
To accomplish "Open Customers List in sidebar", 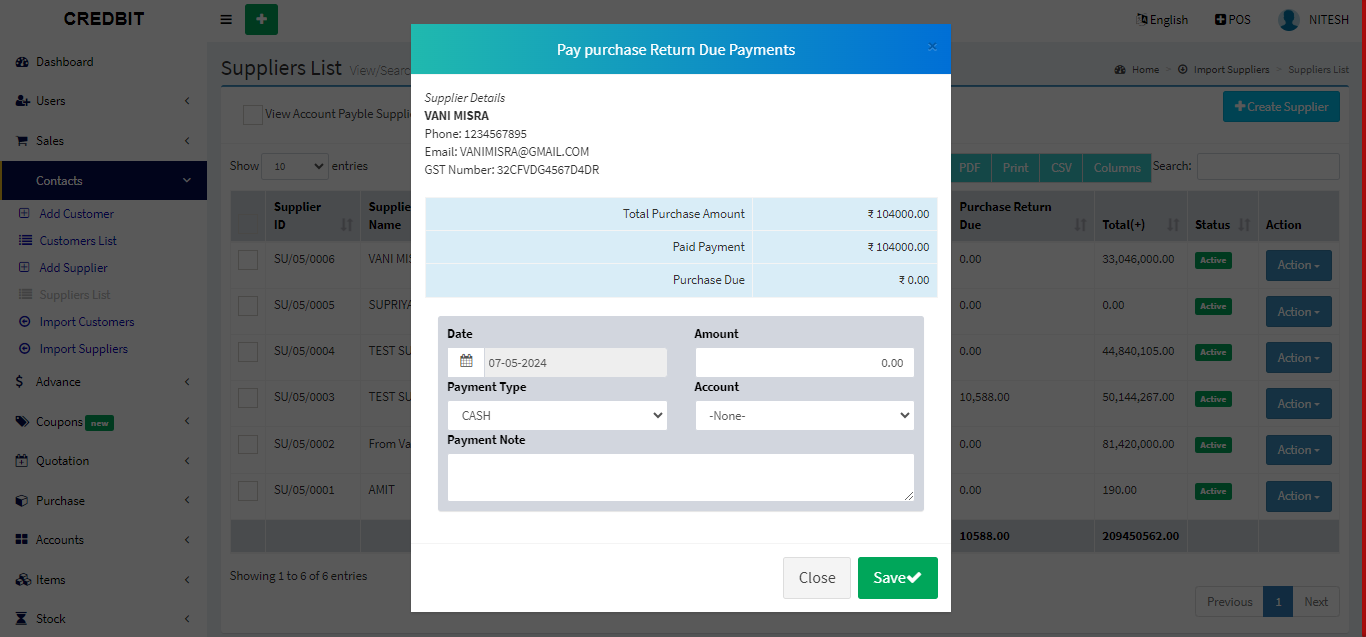I will [x=78, y=241].
